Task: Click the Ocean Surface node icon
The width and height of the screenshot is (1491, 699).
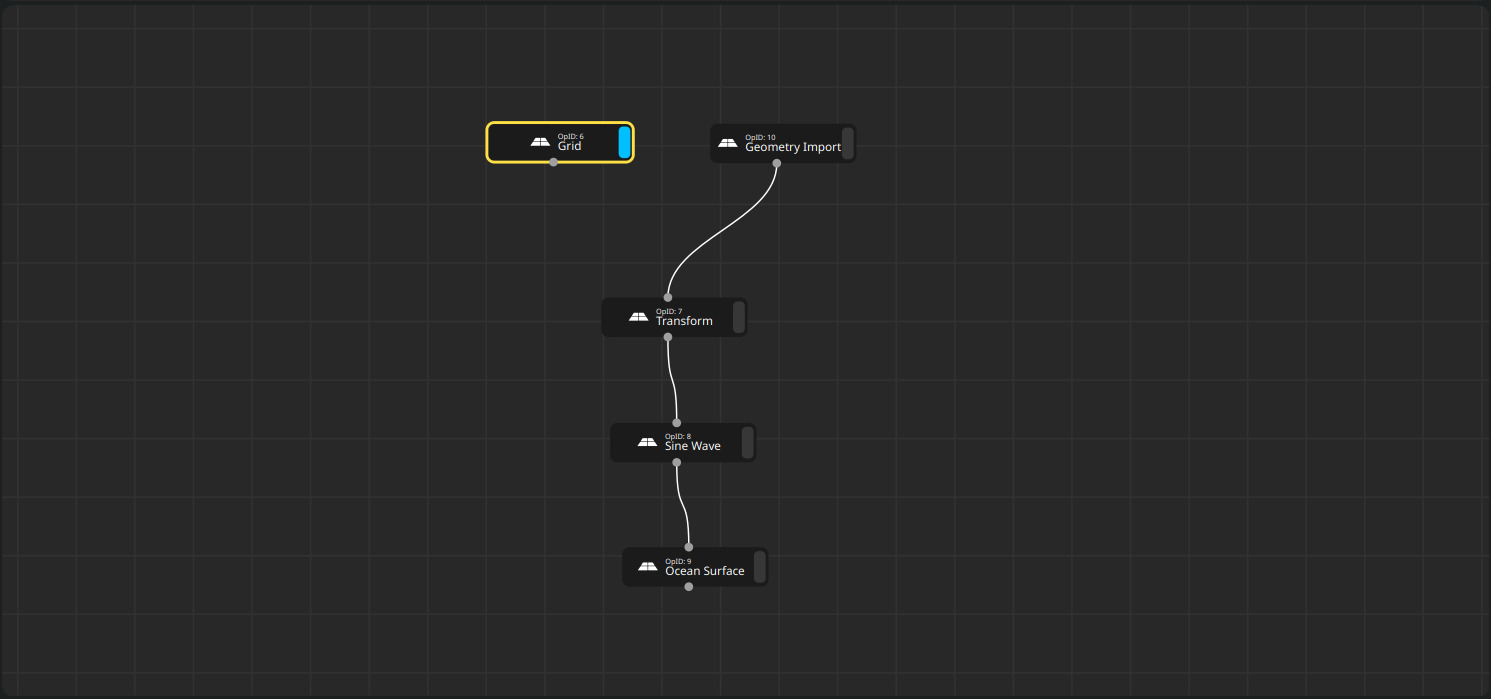Action: 647,567
